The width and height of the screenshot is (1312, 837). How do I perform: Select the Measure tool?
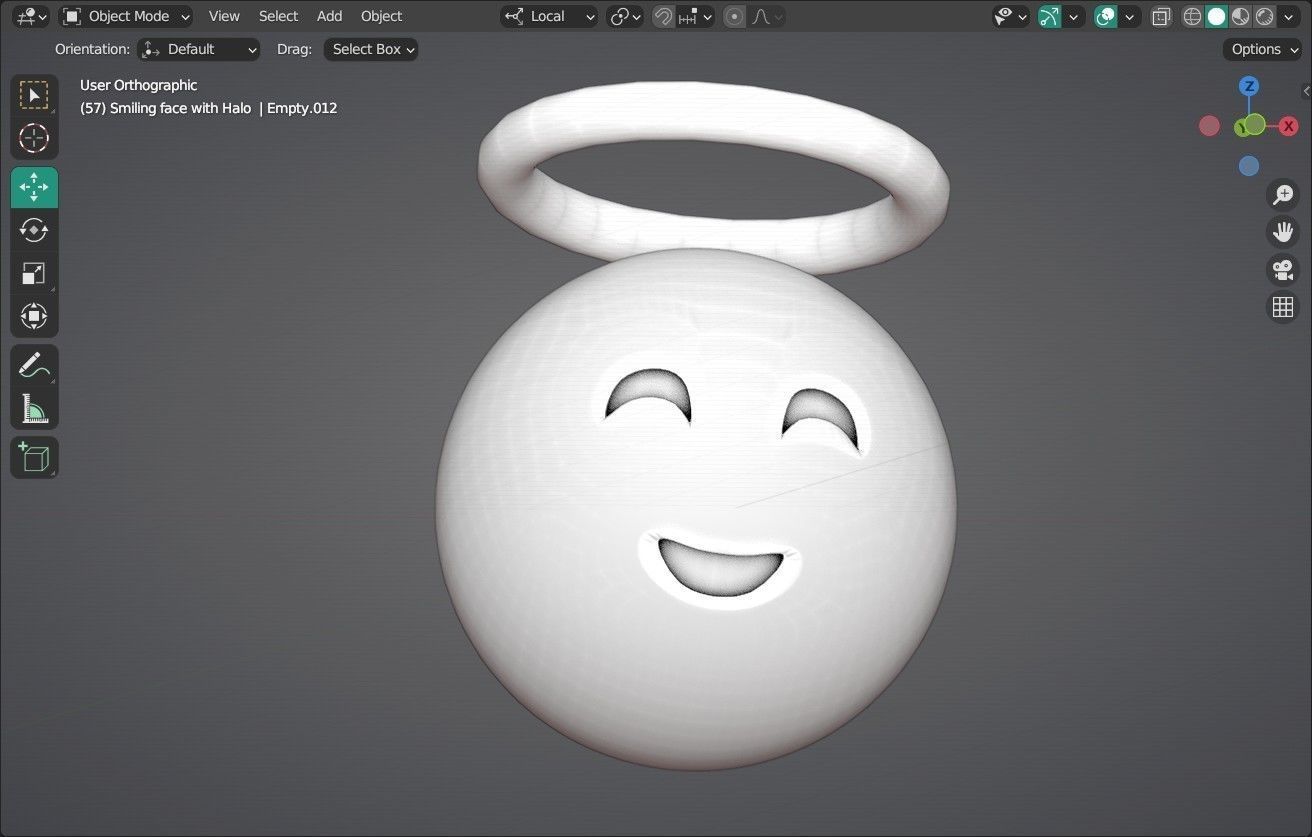coord(34,408)
